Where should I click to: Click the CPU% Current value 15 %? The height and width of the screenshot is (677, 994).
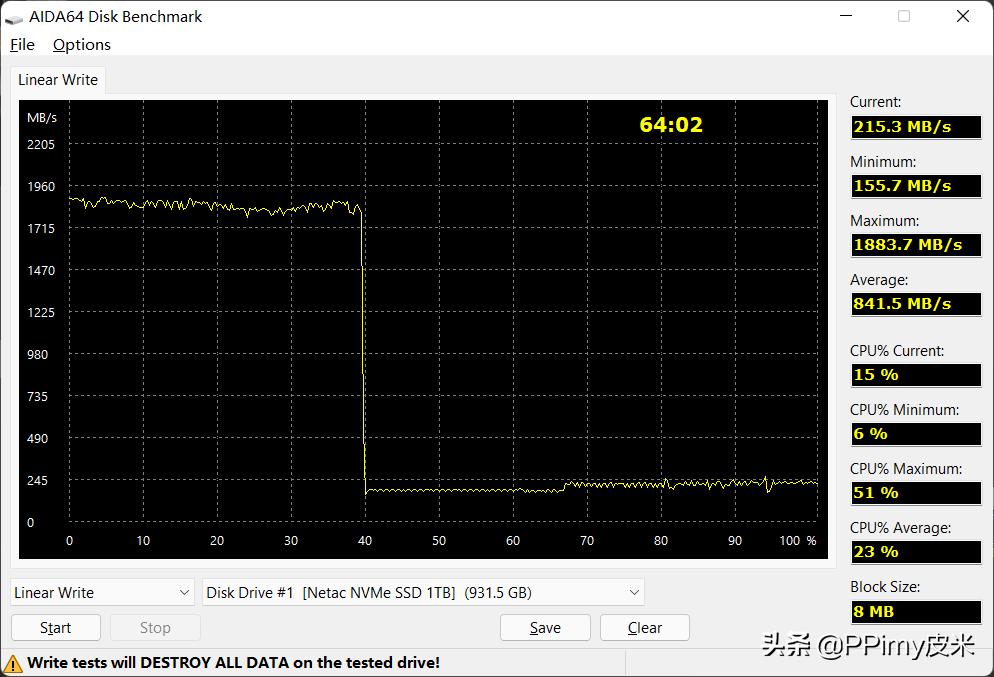pos(916,375)
